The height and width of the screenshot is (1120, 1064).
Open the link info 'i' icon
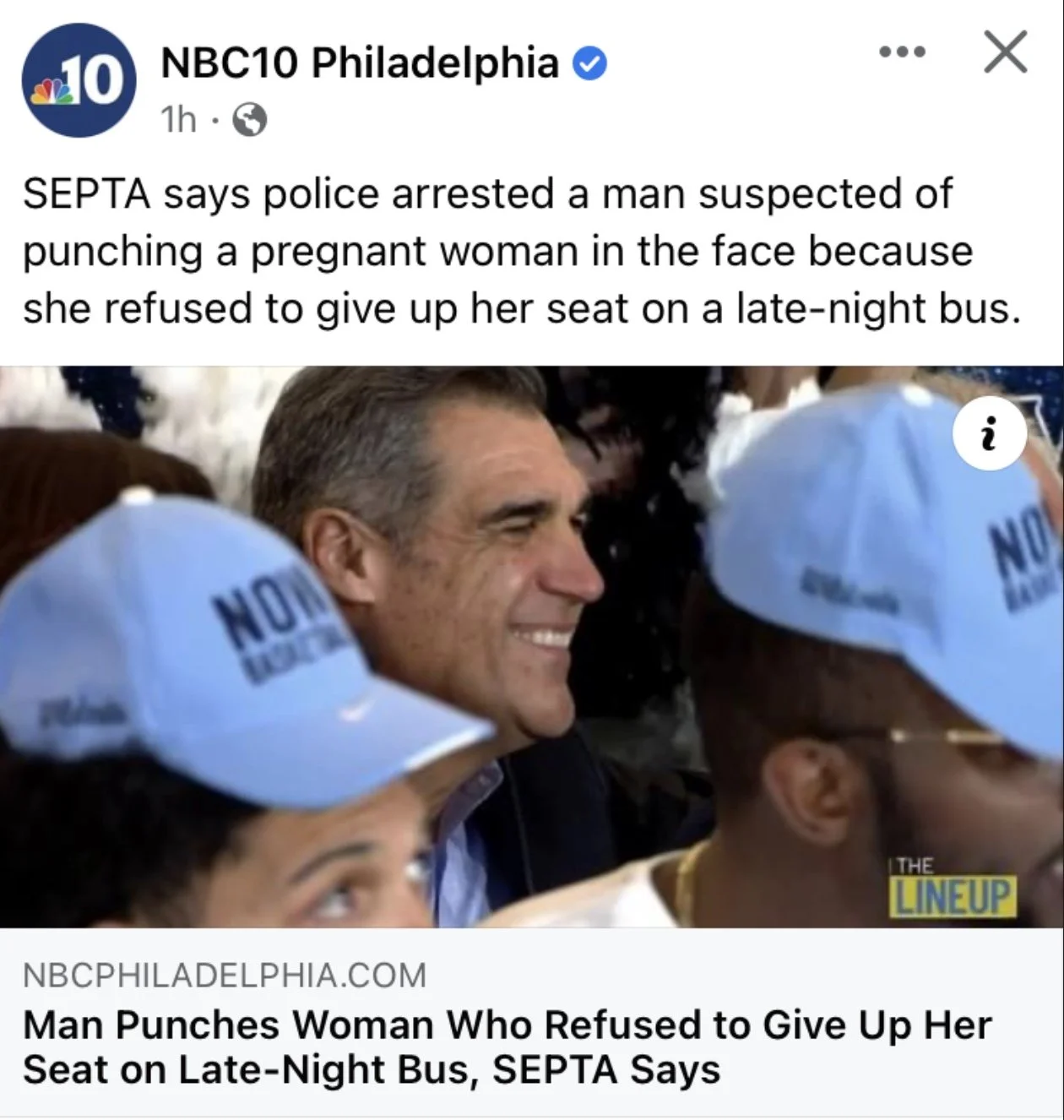990,435
